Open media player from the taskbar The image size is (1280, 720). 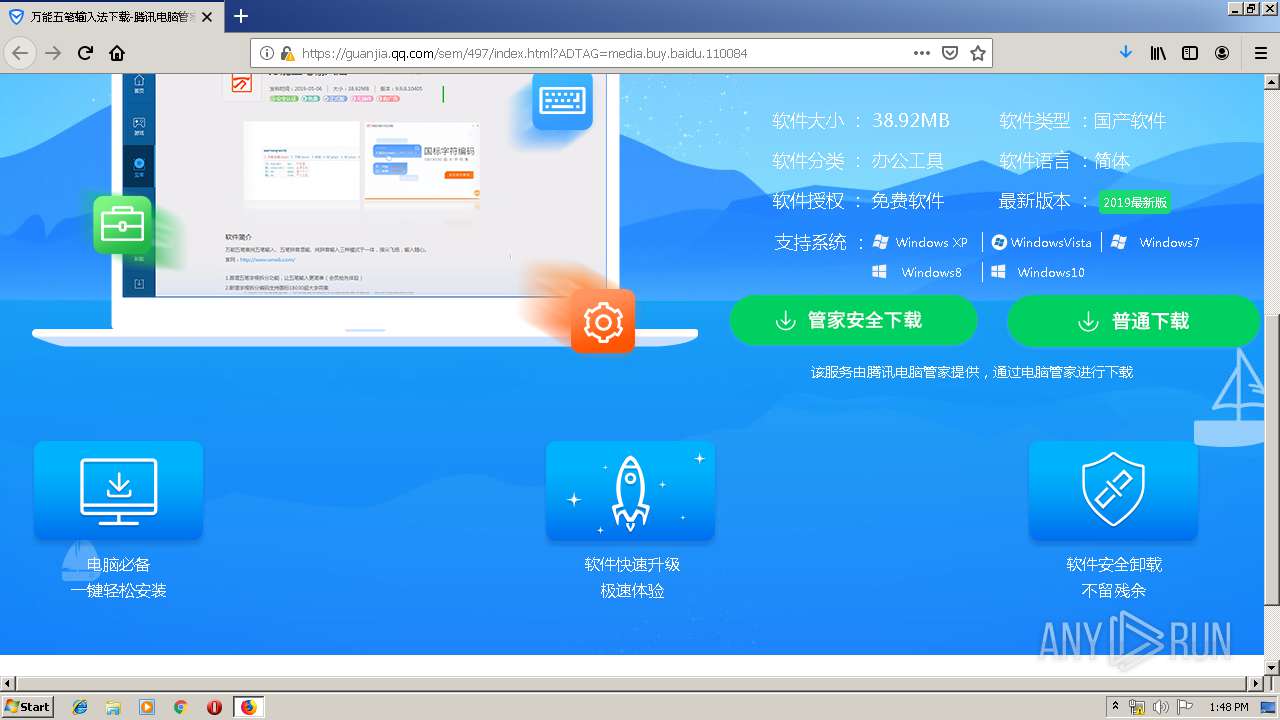coord(147,707)
